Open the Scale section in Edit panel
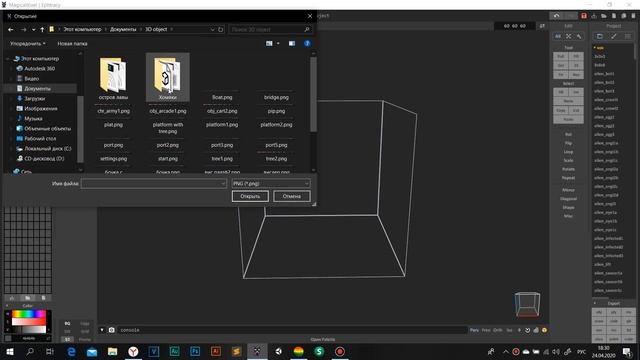This screenshot has width=640, height=360. 568,160
